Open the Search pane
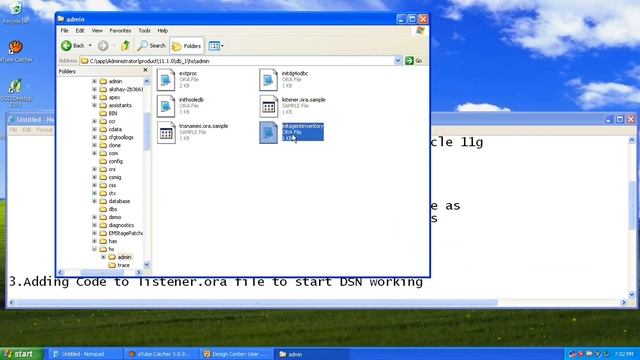The image size is (640, 360). pyautogui.click(x=152, y=46)
